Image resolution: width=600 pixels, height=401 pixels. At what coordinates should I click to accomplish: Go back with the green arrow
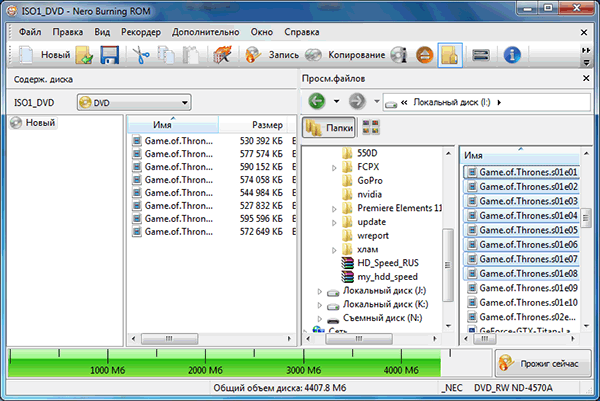(317, 101)
